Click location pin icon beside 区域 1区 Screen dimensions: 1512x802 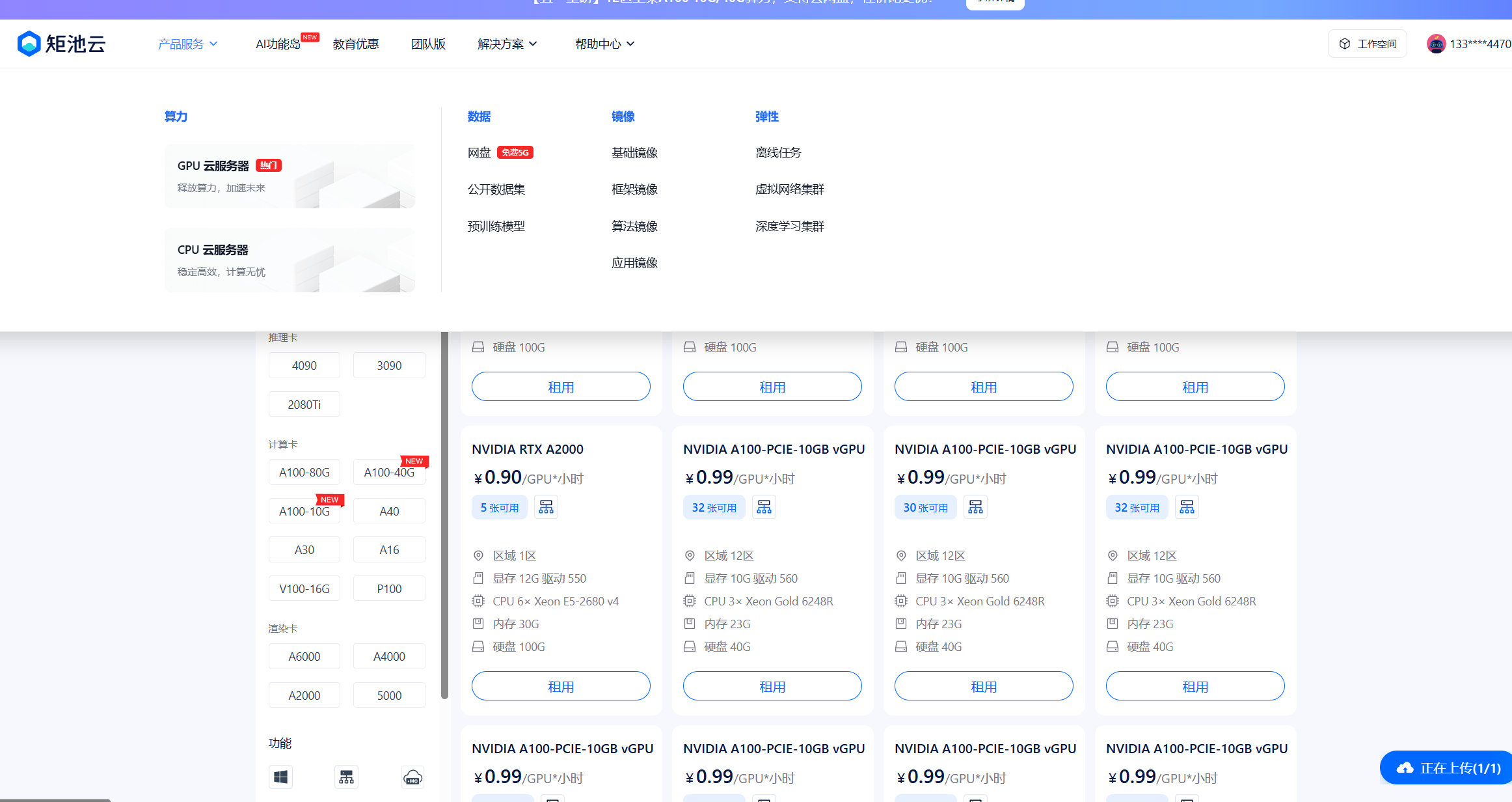coord(478,555)
